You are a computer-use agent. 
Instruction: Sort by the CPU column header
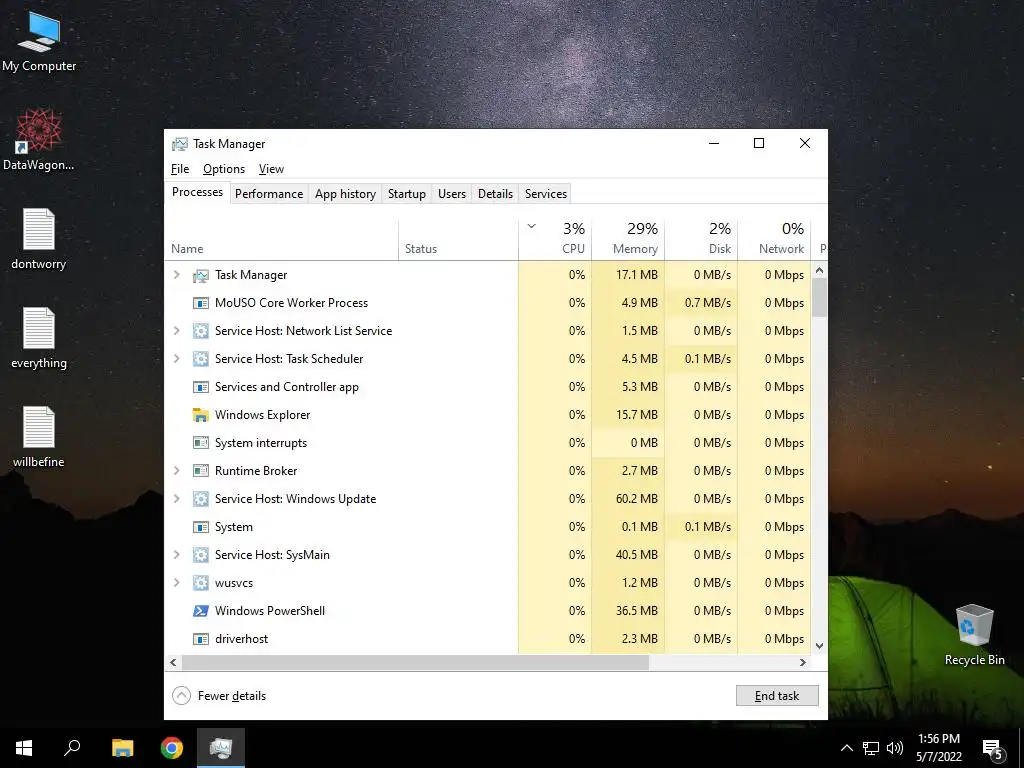point(555,240)
